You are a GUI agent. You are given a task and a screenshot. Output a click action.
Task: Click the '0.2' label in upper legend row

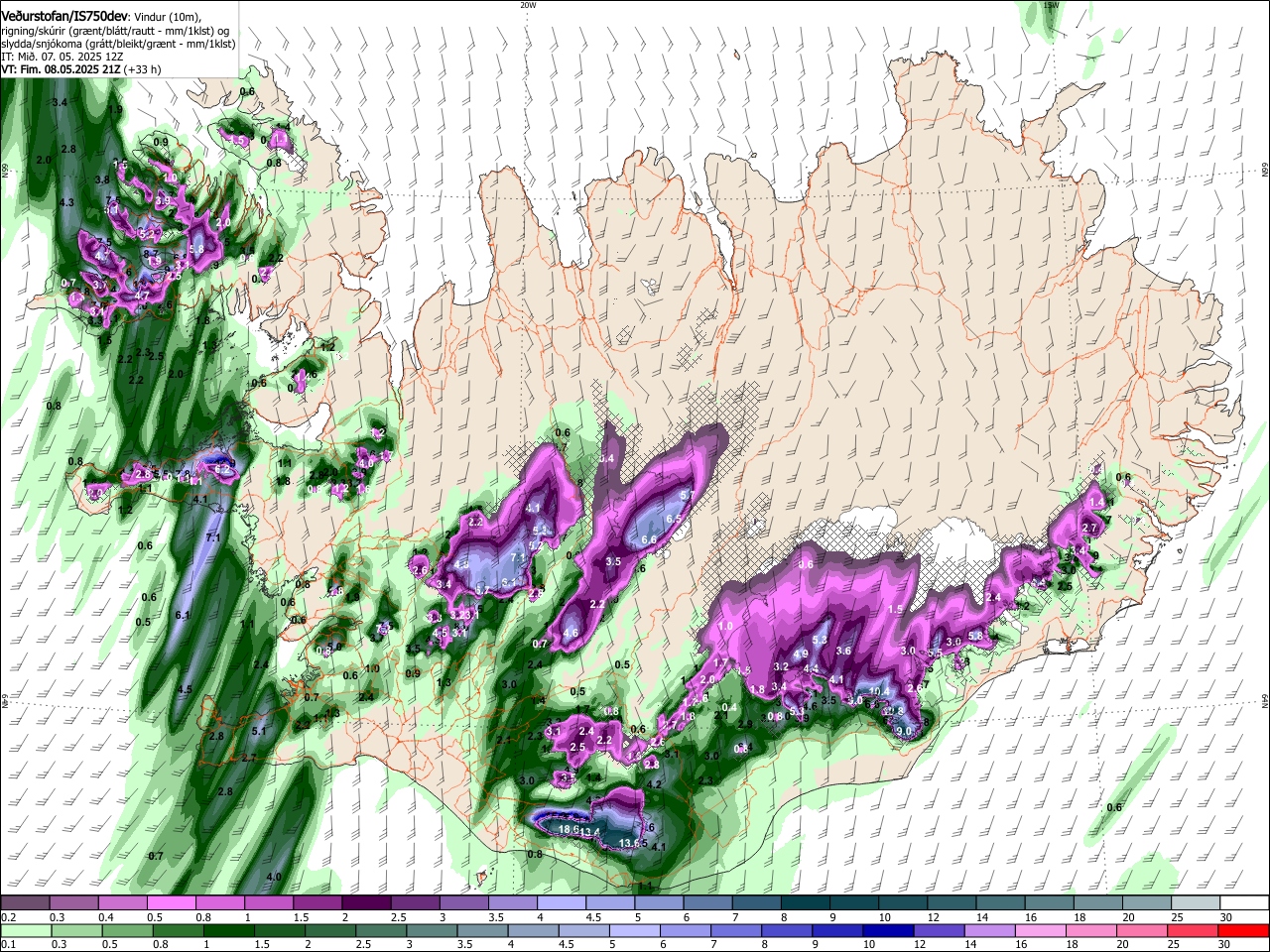[8, 917]
